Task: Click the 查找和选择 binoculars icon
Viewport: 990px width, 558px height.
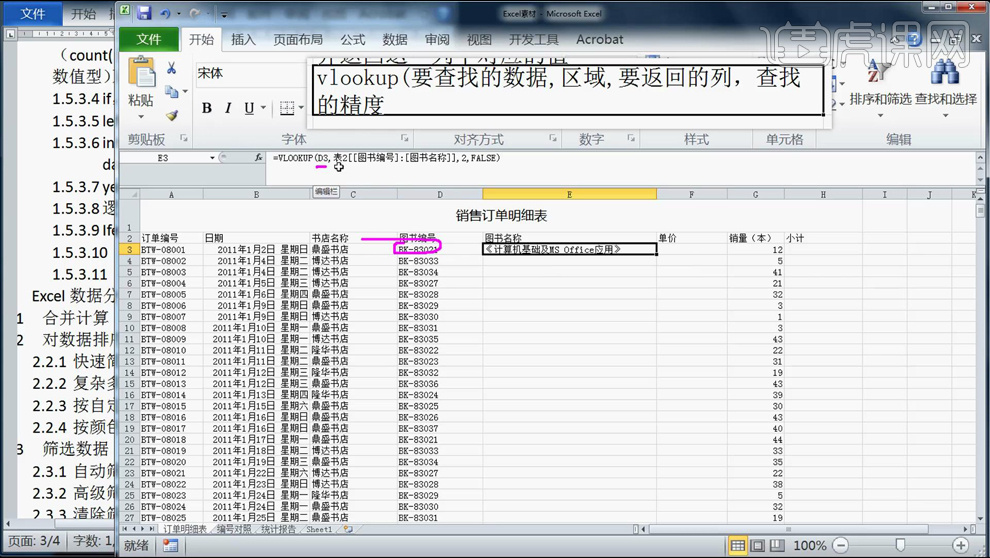Action: click(945, 72)
